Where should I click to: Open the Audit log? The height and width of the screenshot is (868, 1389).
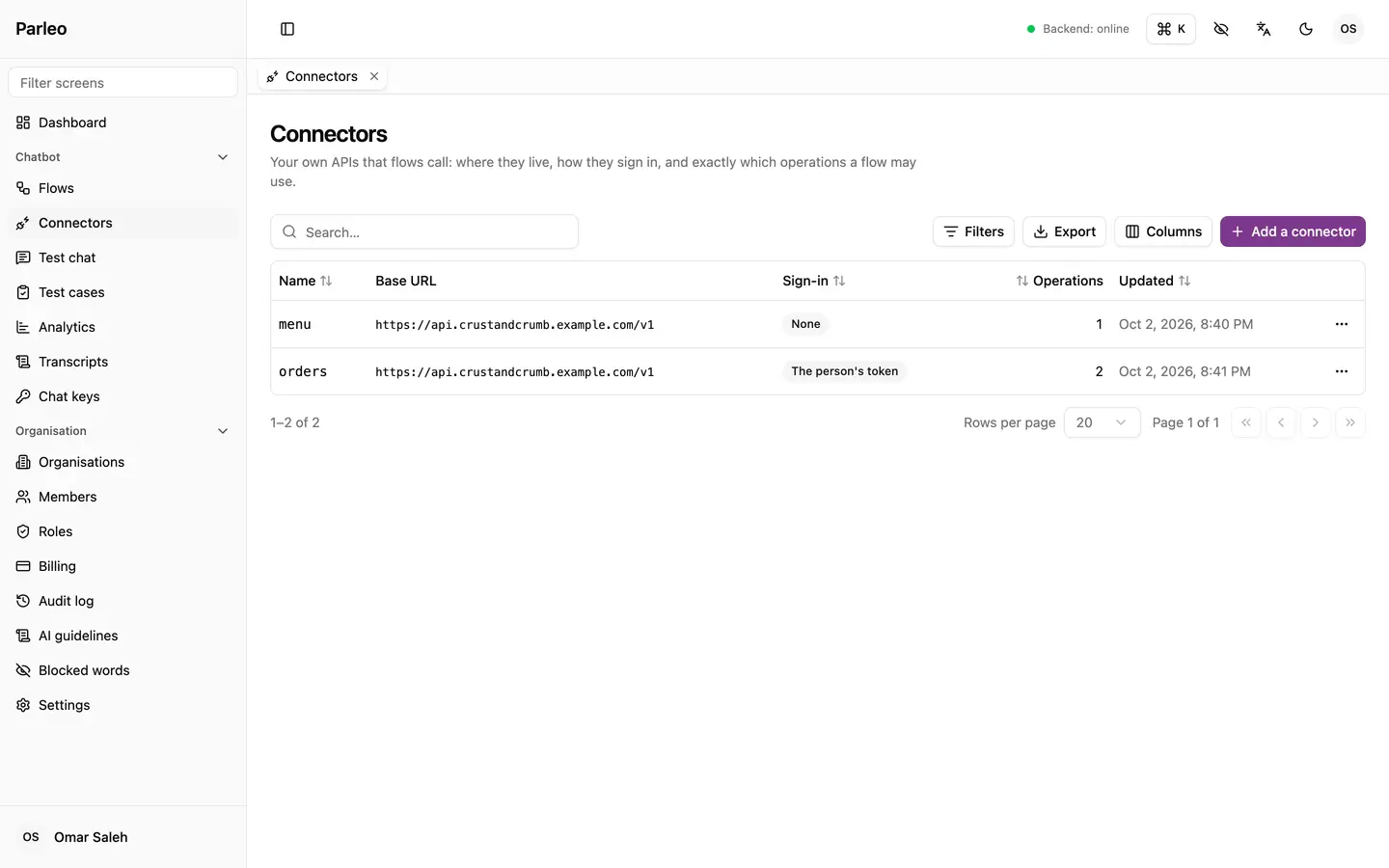(x=123, y=601)
